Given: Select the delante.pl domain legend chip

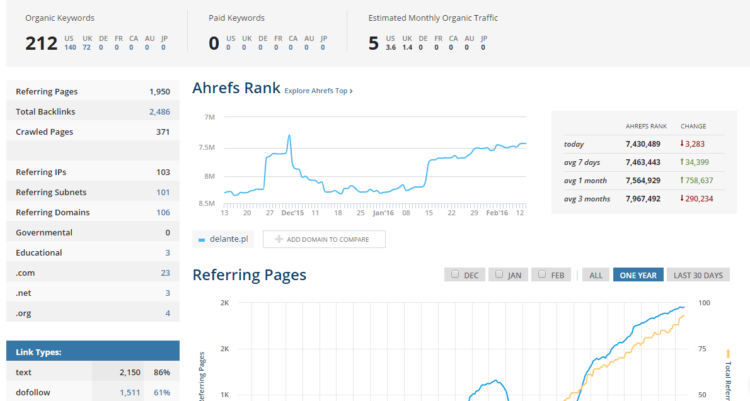Looking at the screenshot, I should tap(223, 239).
